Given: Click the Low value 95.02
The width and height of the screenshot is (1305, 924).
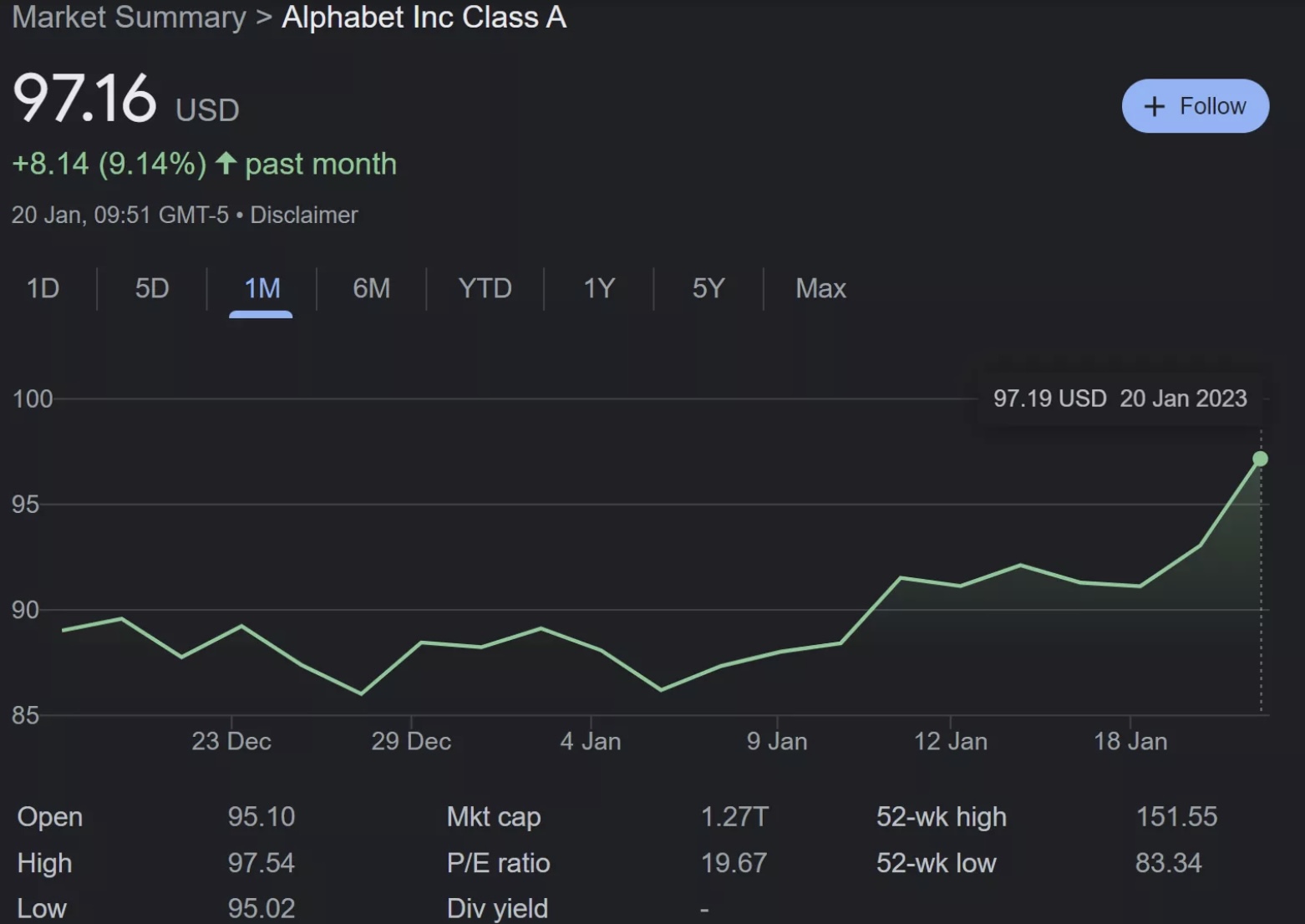Looking at the screenshot, I should click(262, 908).
